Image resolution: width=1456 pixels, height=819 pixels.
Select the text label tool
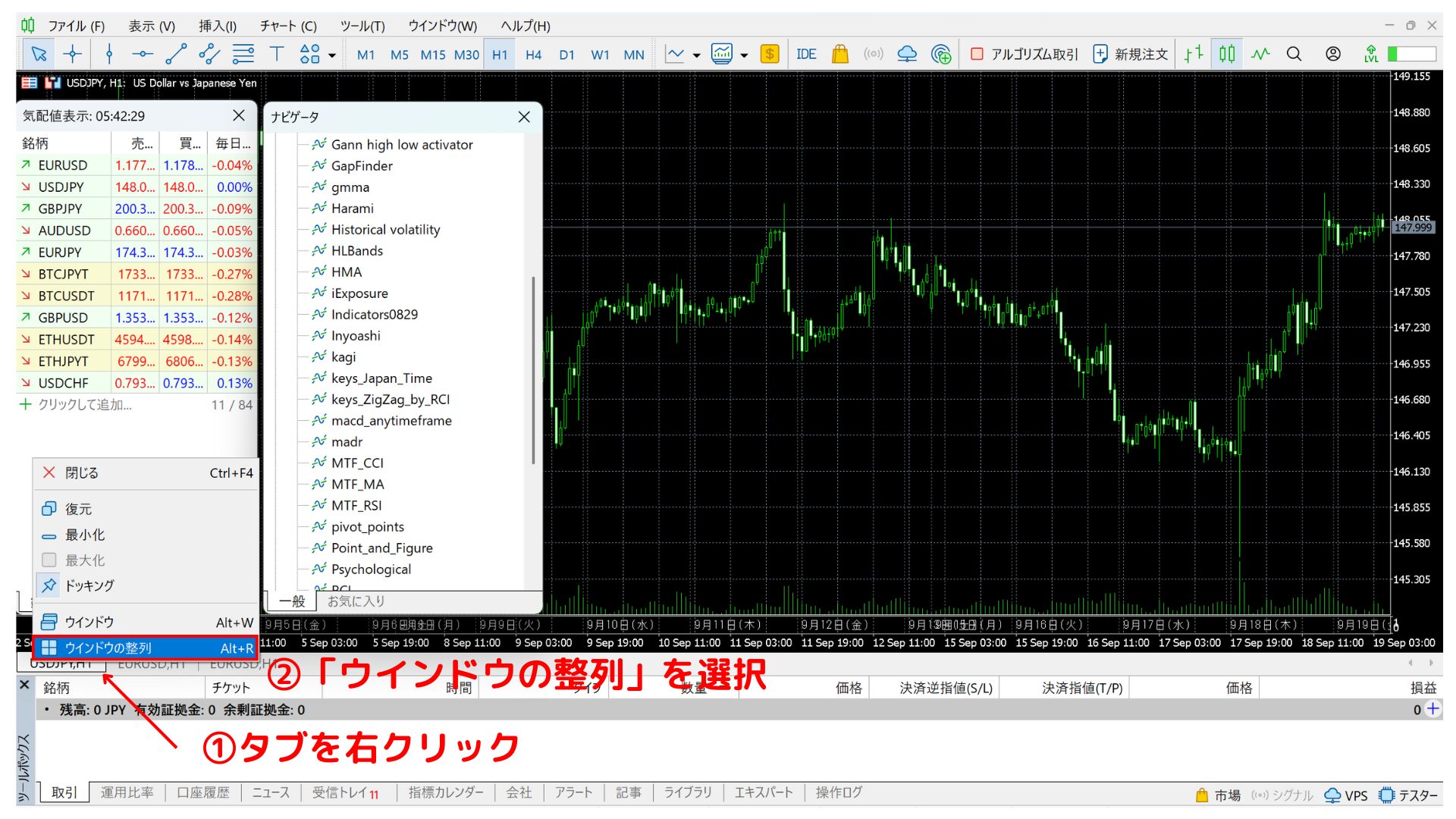(277, 54)
